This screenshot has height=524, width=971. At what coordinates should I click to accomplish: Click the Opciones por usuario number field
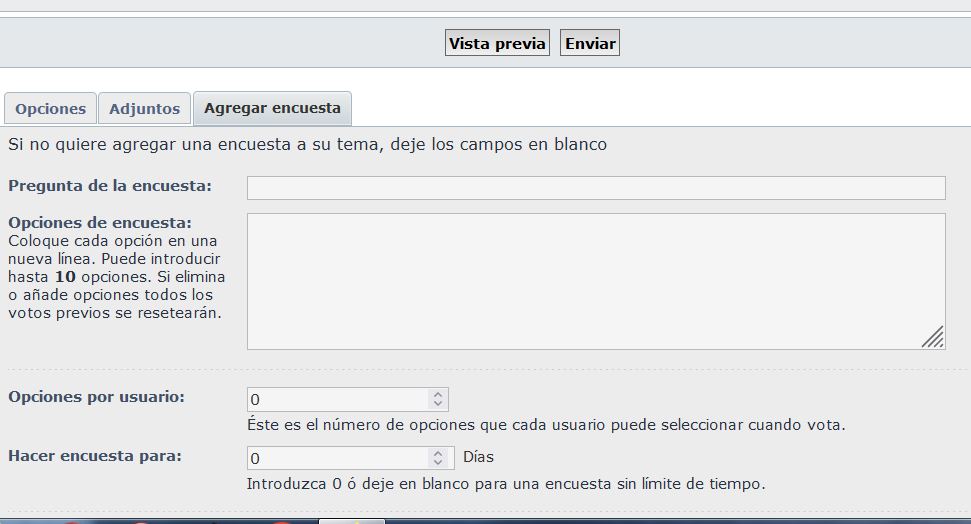(x=337, y=399)
